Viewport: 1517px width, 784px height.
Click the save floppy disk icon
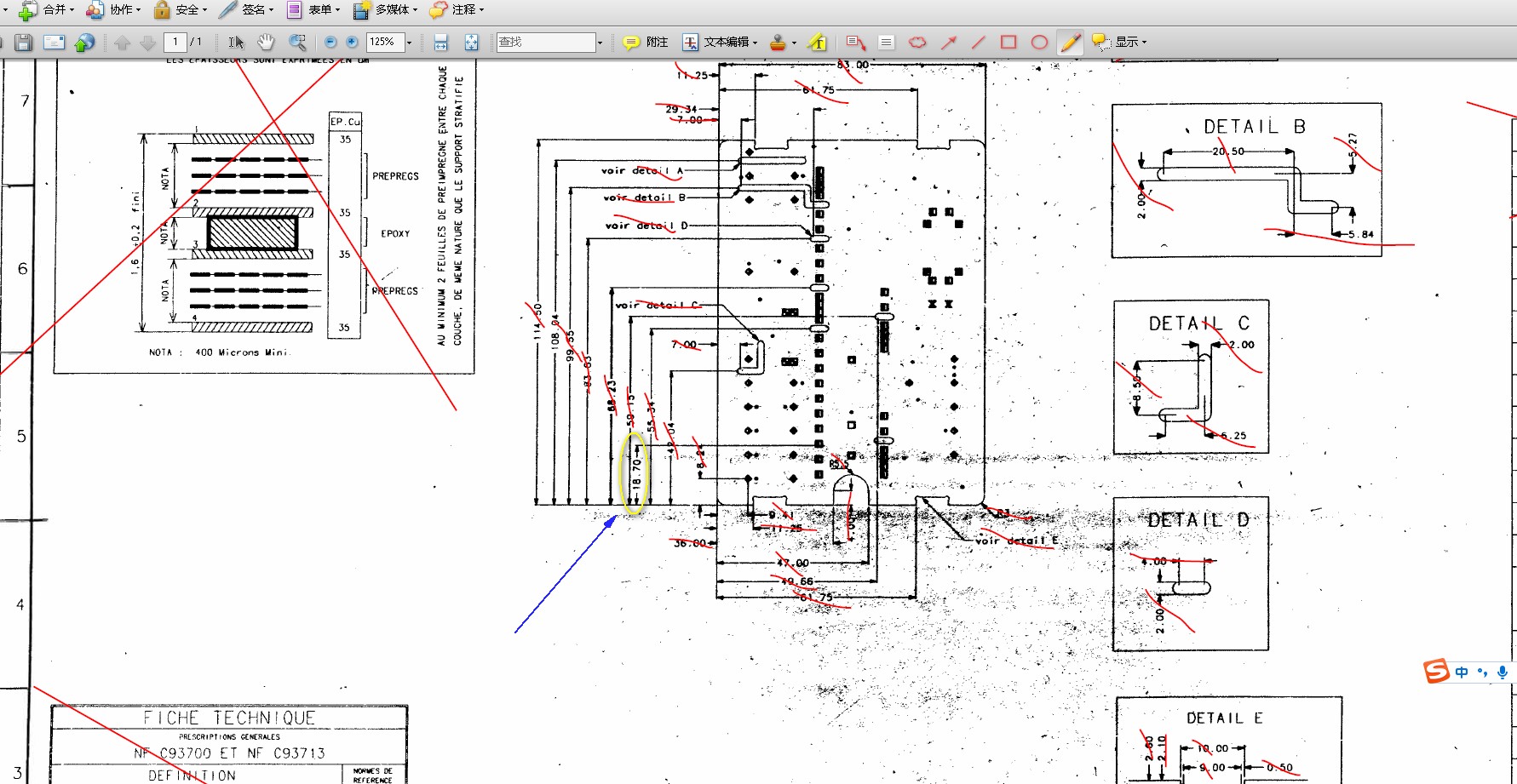[24, 42]
